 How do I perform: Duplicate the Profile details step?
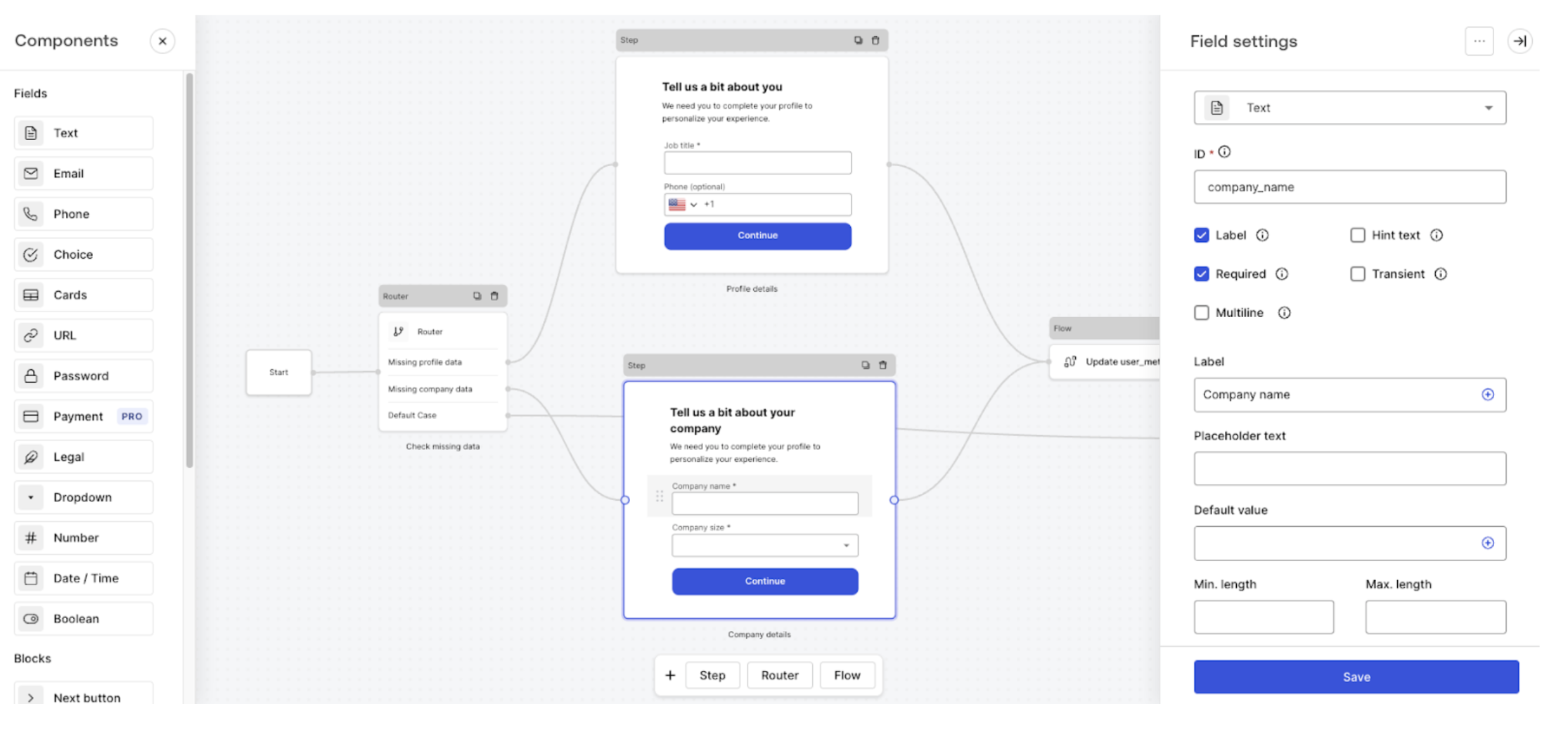(x=858, y=40)
